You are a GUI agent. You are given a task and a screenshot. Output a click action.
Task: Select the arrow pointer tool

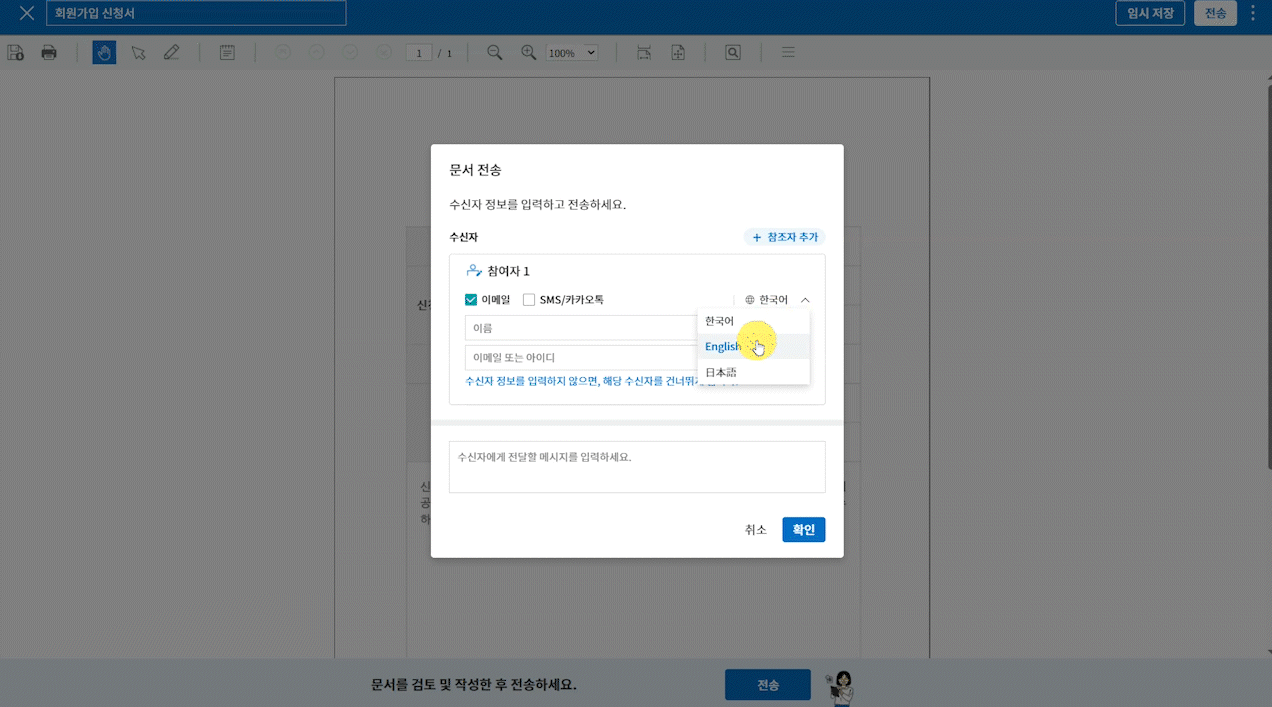(138, 53)
